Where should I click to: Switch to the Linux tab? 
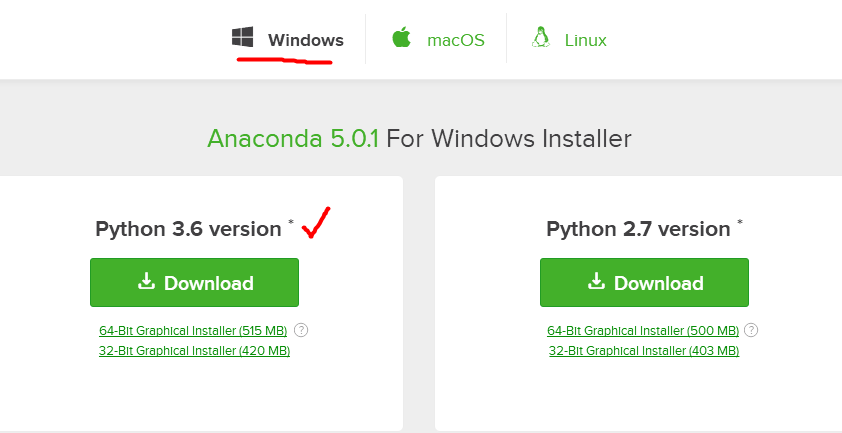click(585, 40)
